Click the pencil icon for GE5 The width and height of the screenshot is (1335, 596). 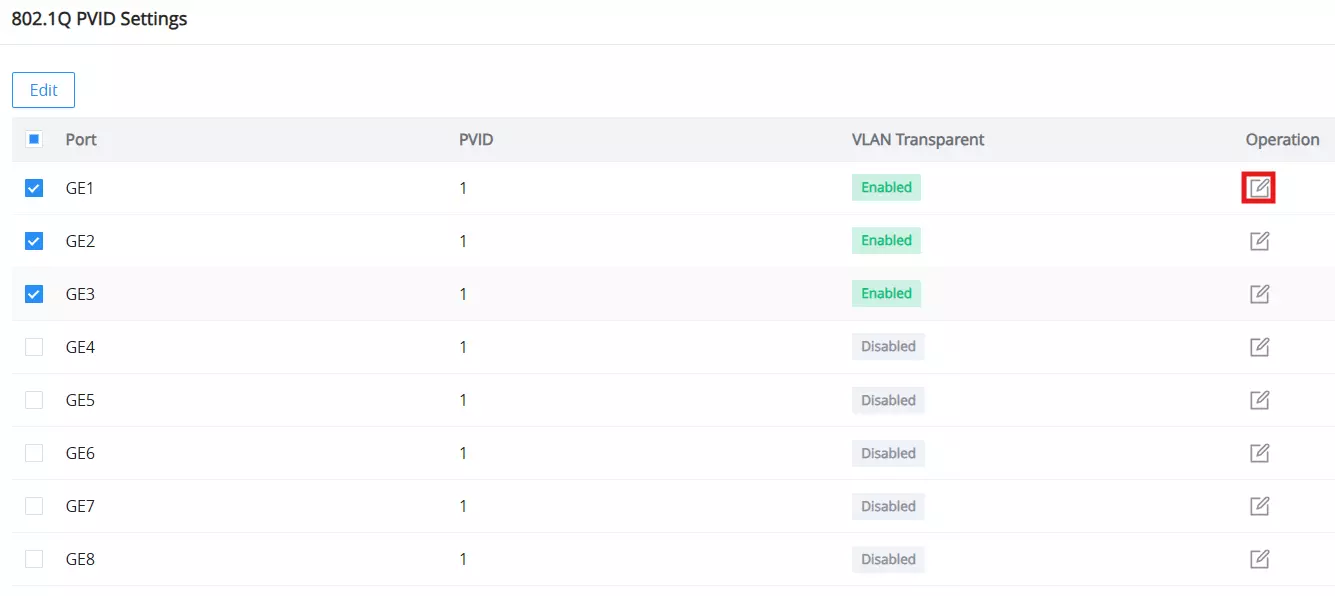coord(1259,400)
